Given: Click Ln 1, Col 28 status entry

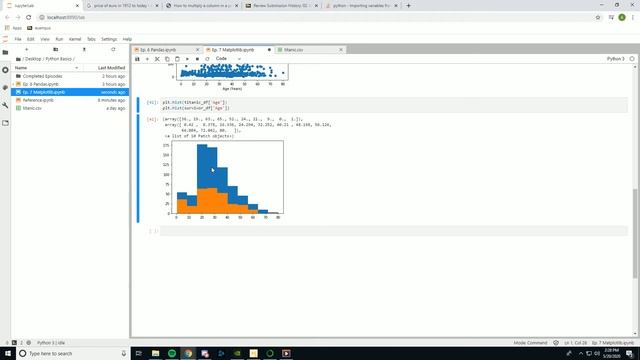Looking at the screenshot, I should 575,343.
